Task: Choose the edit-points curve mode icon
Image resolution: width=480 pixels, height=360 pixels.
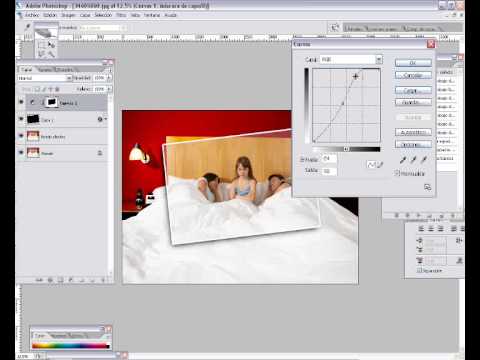Action: tap(371, 164)
